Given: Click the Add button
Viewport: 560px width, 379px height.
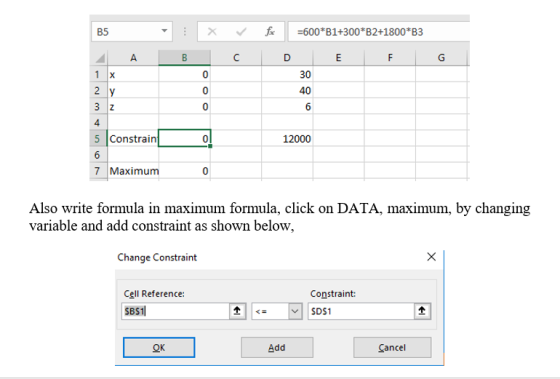Looking at the screenshot, I should [x=277, y=348].
